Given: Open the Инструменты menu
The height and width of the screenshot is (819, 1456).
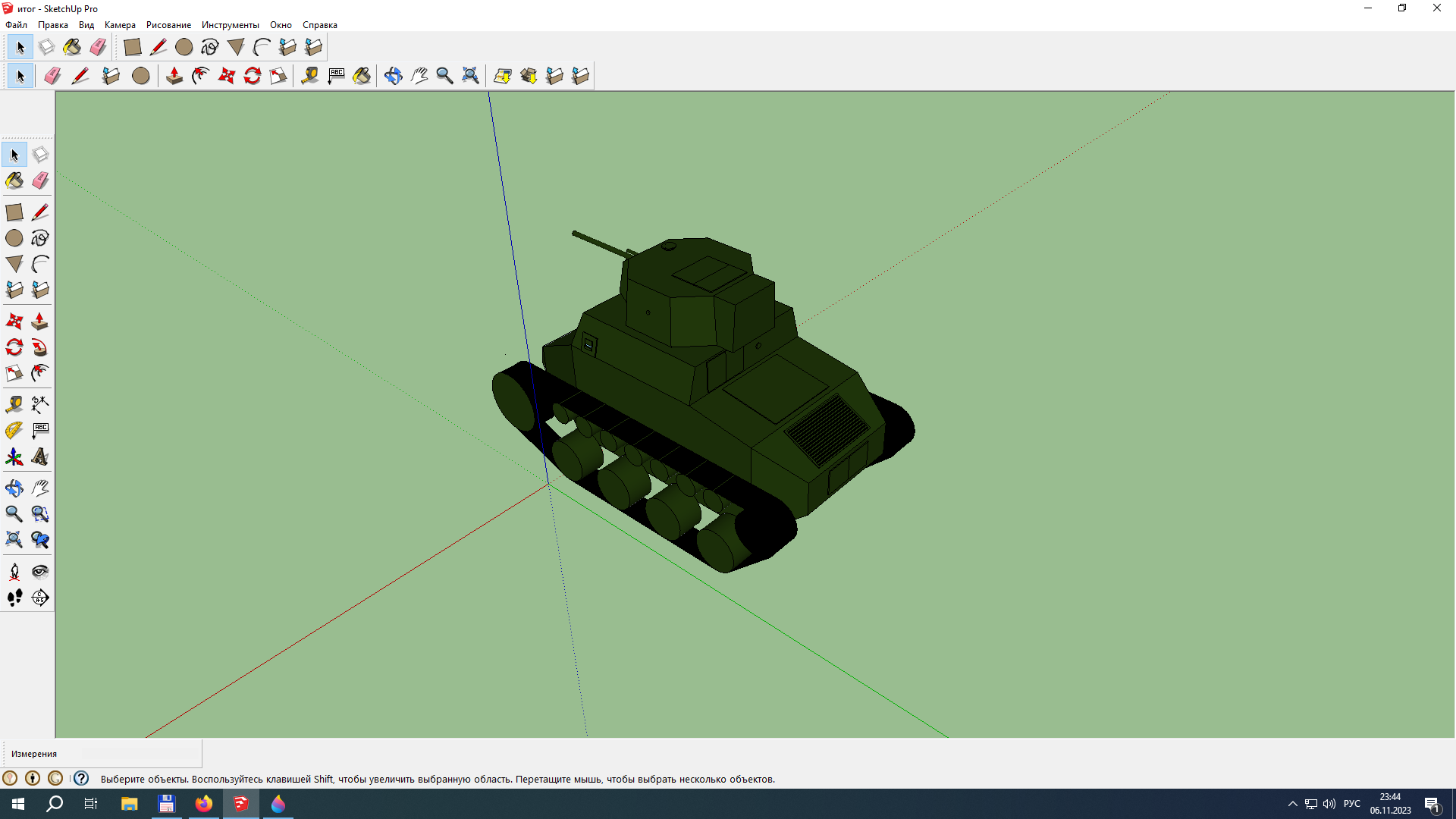Looking at the screenshot, I should [x=230, y=25].
